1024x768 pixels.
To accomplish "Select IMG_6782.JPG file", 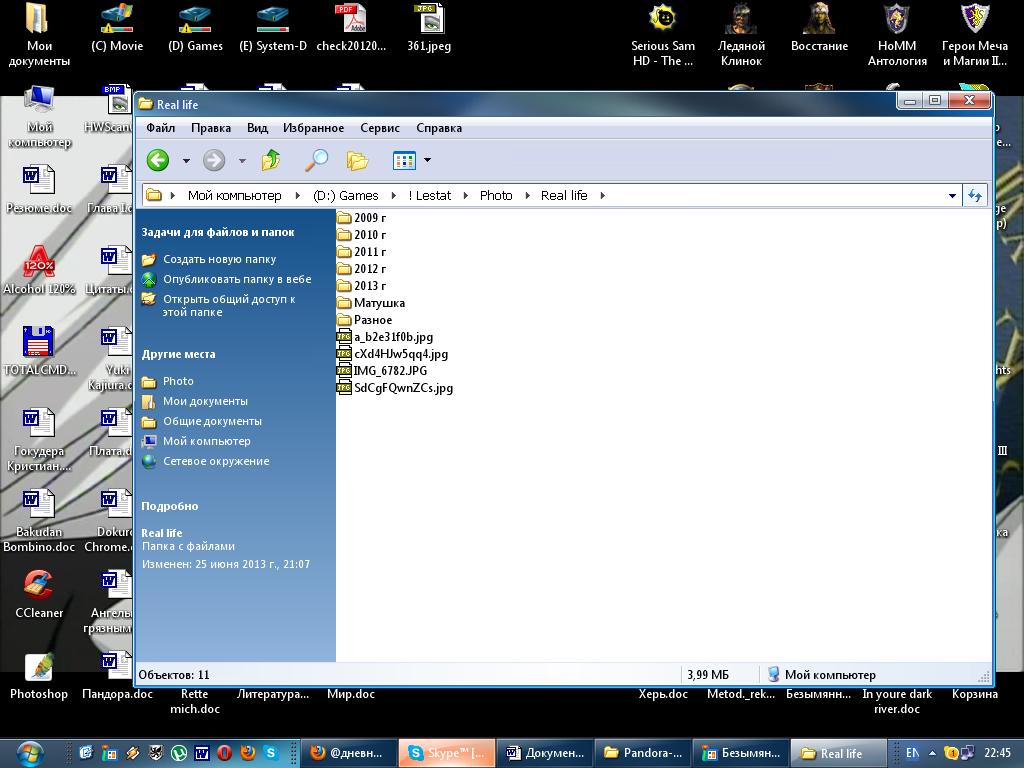I will coord(390,371).
